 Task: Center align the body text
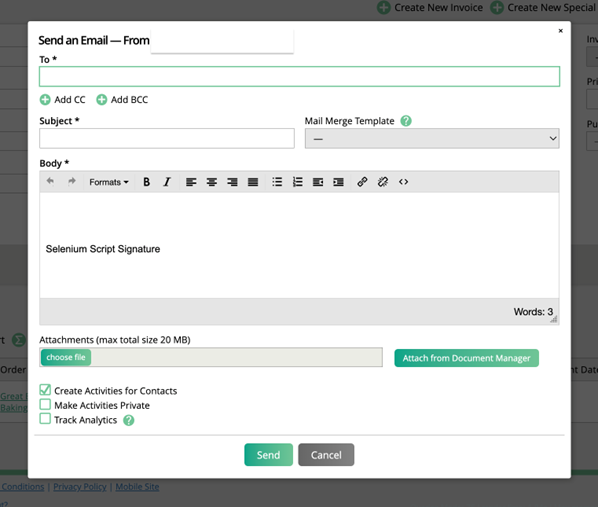tap(212, 182)
